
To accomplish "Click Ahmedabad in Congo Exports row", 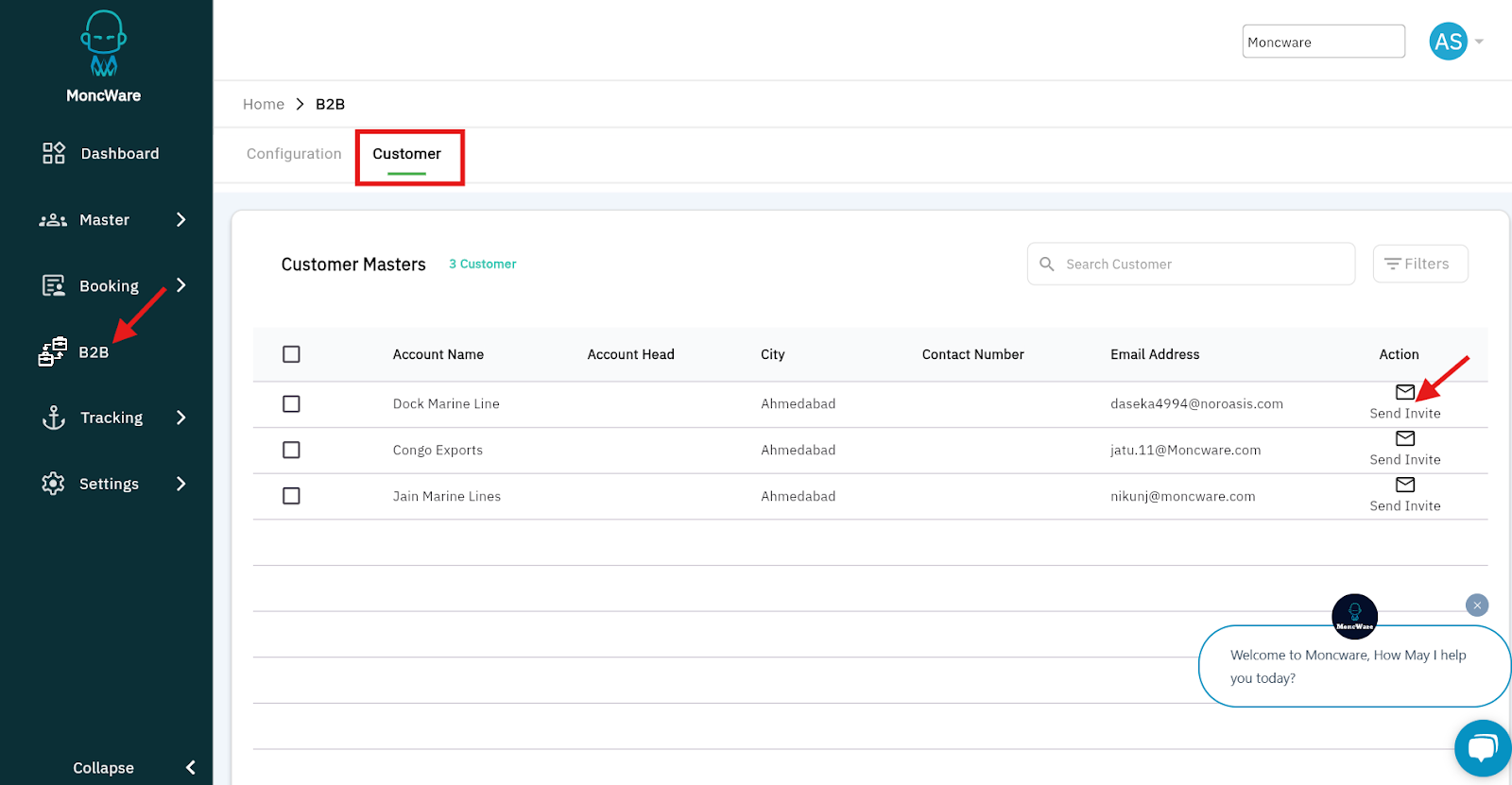I will click(798, 450).
